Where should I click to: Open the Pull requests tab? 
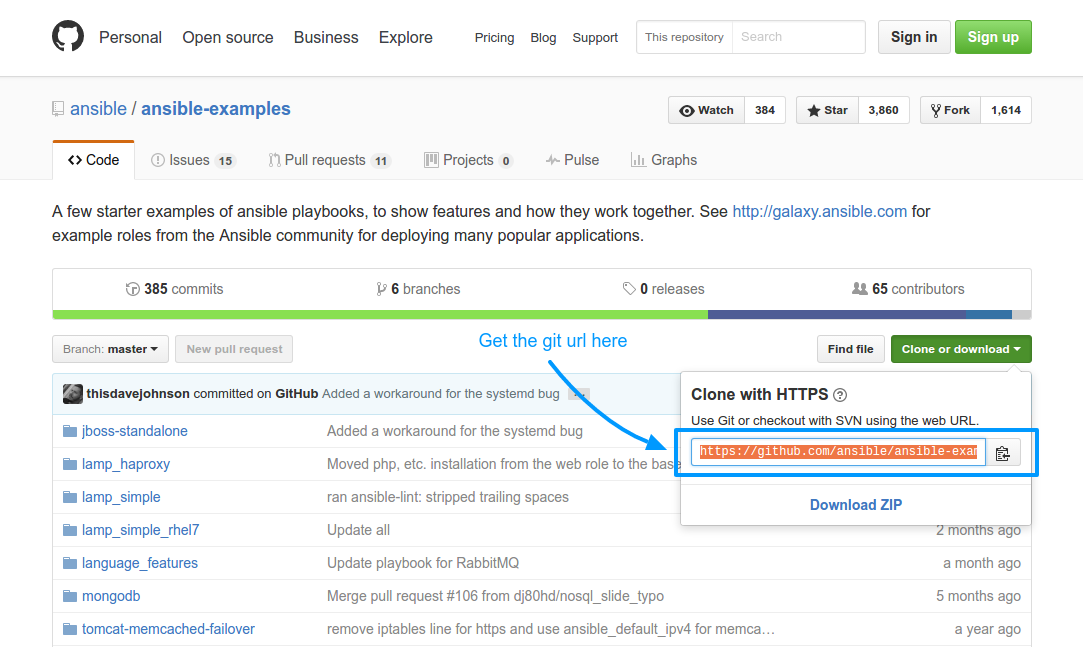click(329, 160)
